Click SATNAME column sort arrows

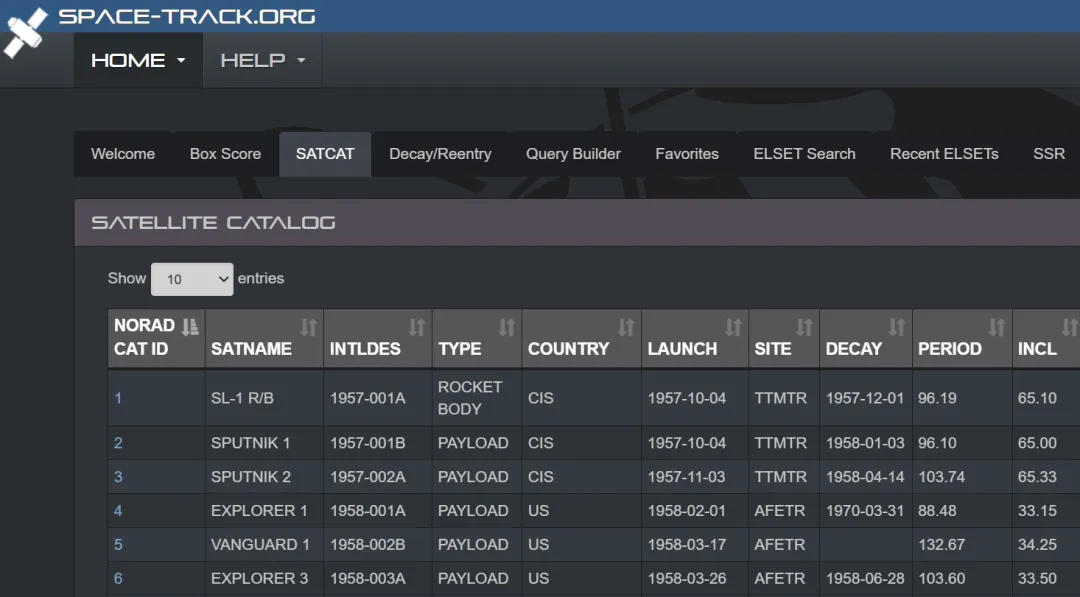[309, 327]
